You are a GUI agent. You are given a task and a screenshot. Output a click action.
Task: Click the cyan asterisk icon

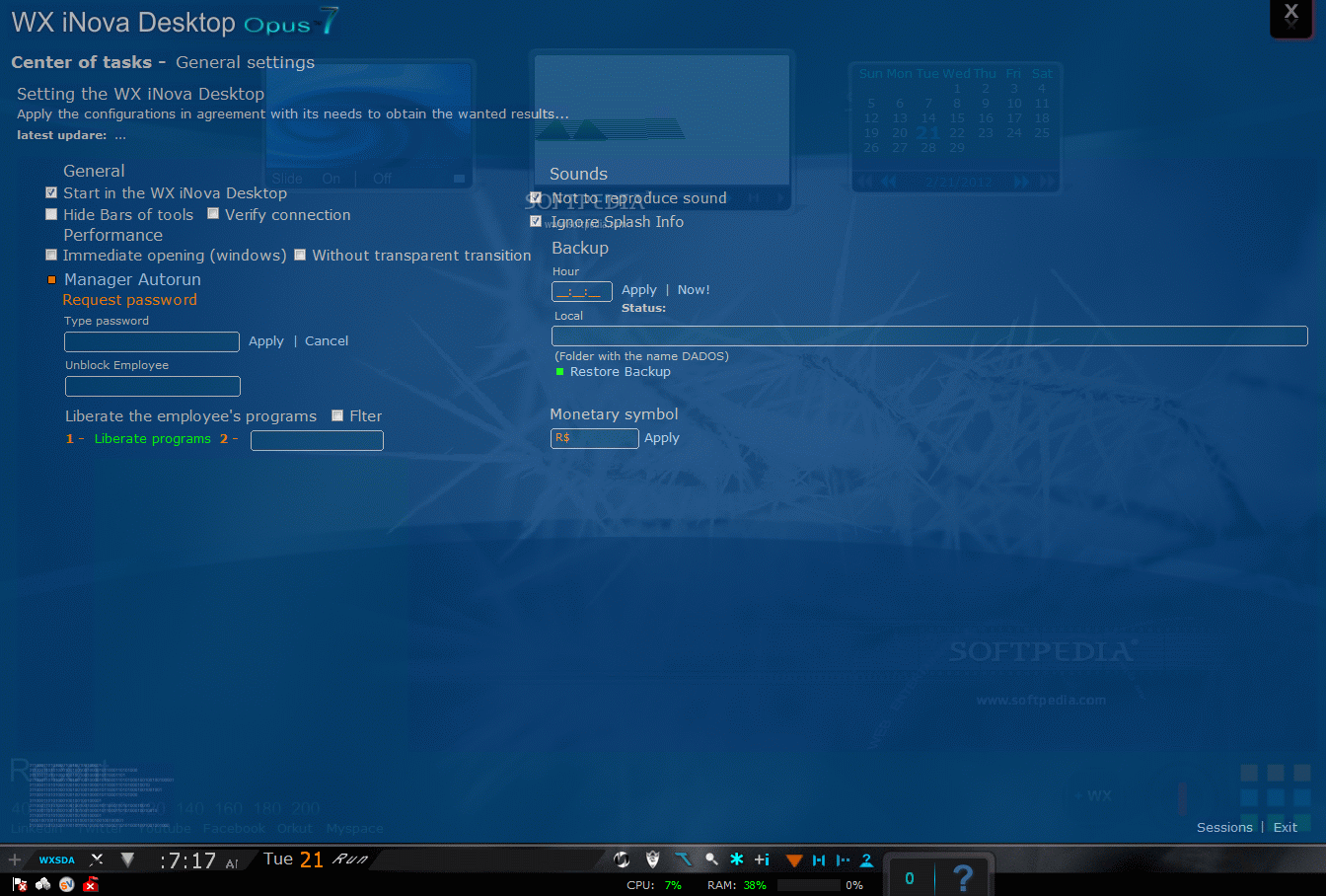click(736, 859)
